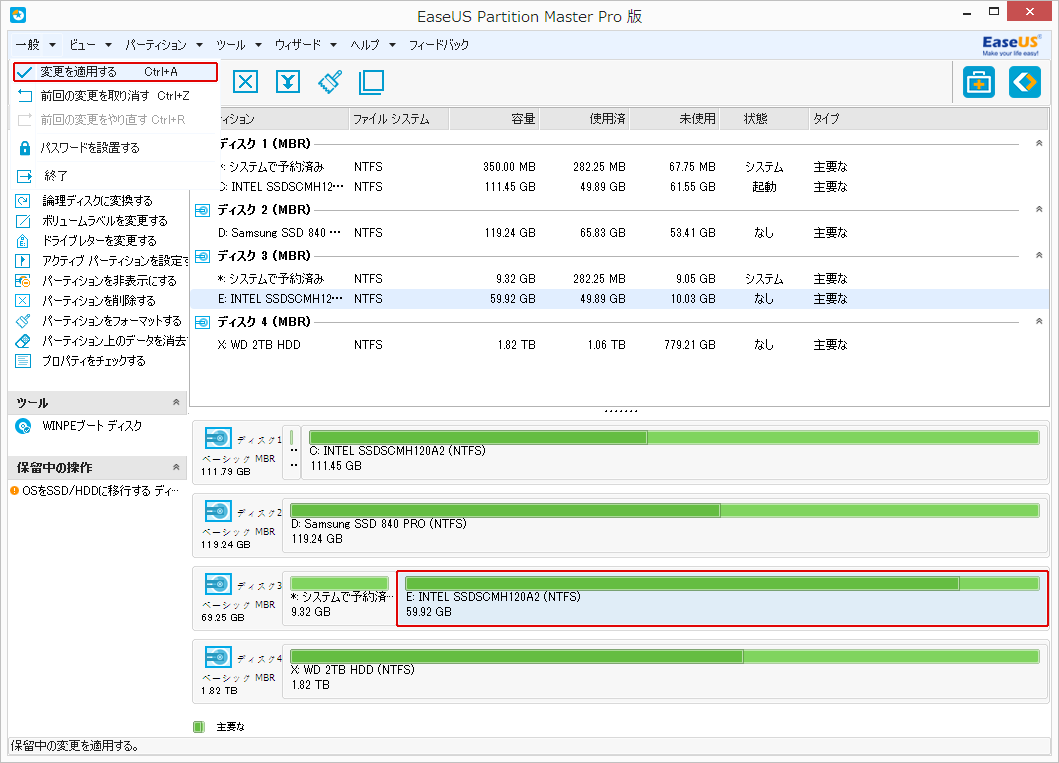Click the 状態 column header
Viewport: 1059px width, 763px height.
(x=765, y=119)
